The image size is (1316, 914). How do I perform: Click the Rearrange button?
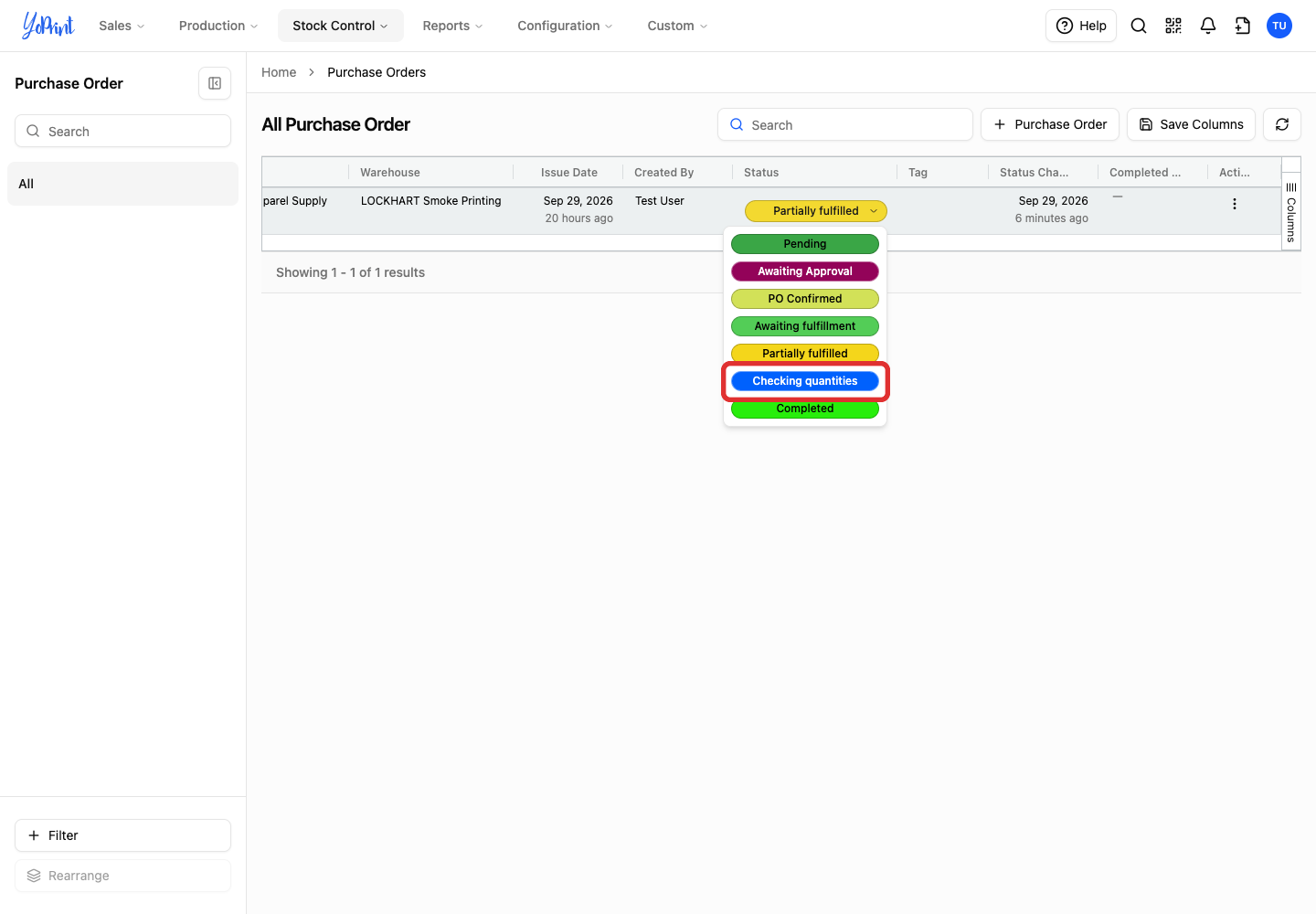122,876
